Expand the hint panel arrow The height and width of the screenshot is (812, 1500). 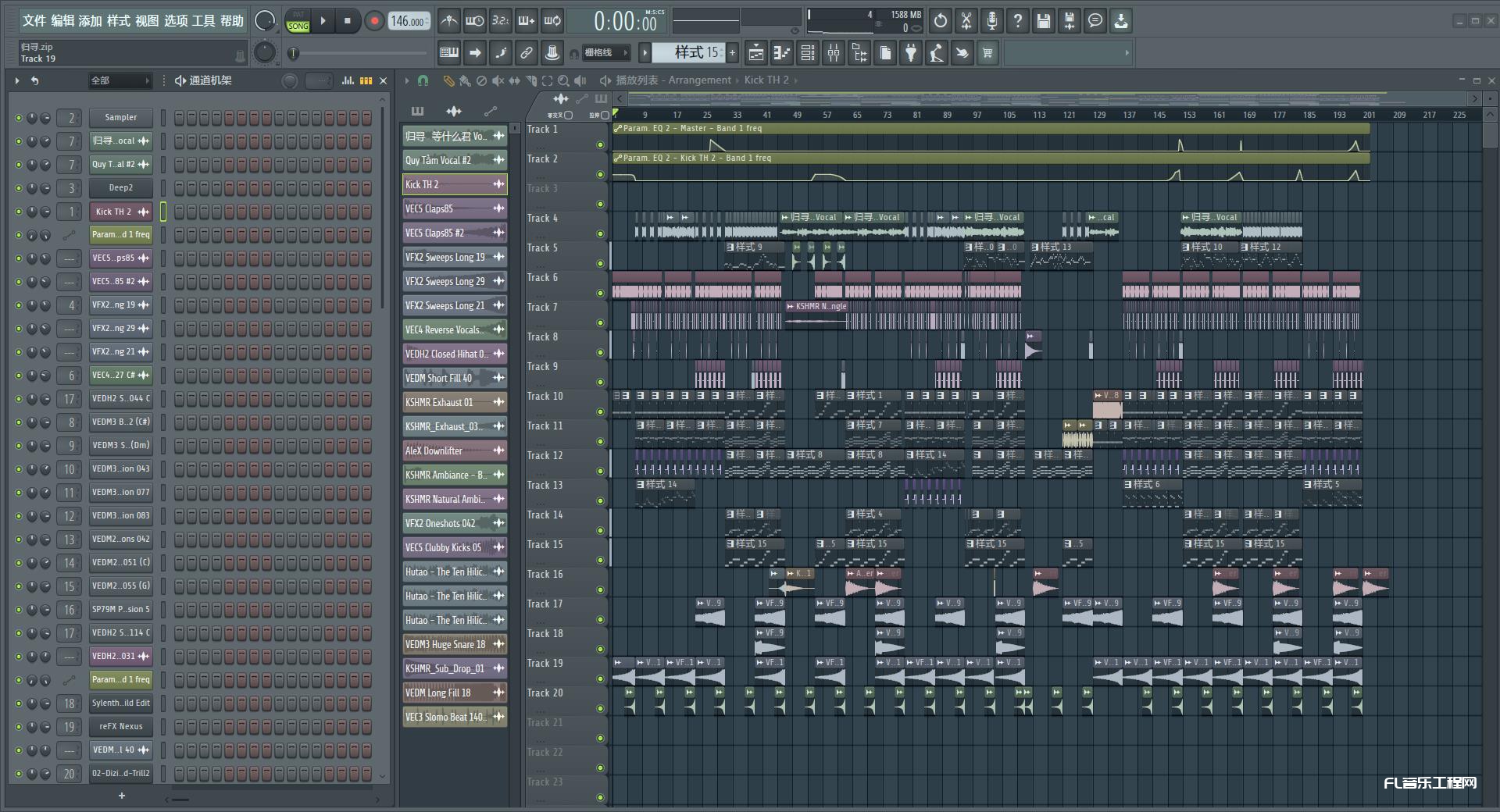coord(1127,53)
